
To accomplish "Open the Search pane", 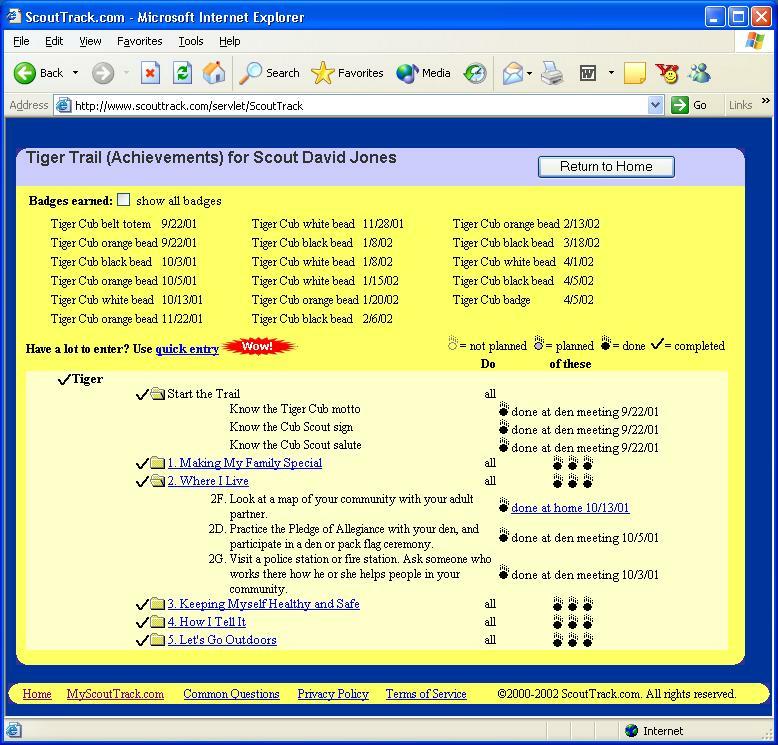I will pyautogui.click(x=269, y=73).
